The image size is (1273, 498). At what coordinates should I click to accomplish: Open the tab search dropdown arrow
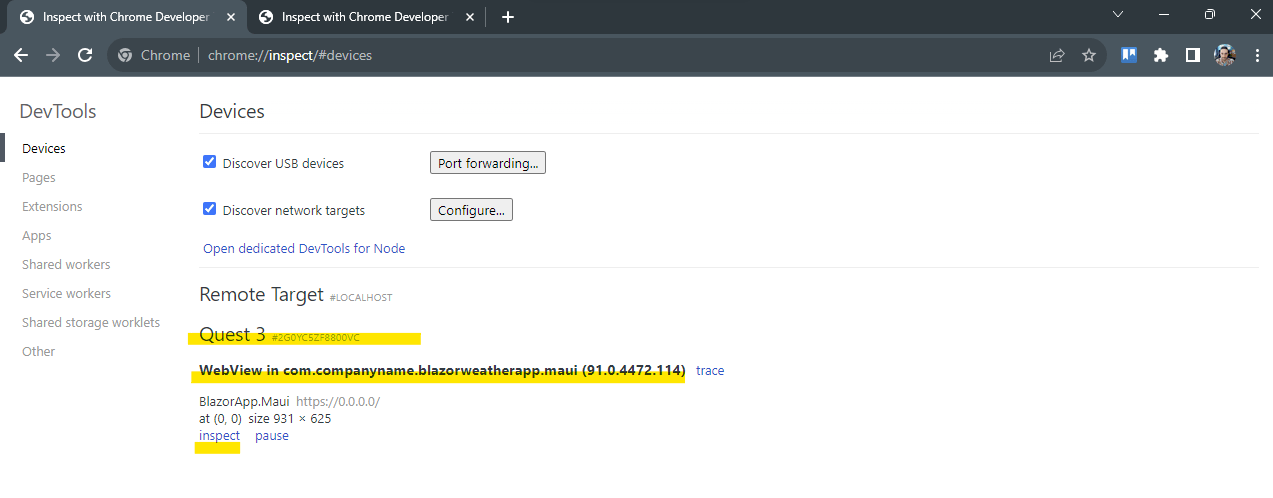[1118, 15]
